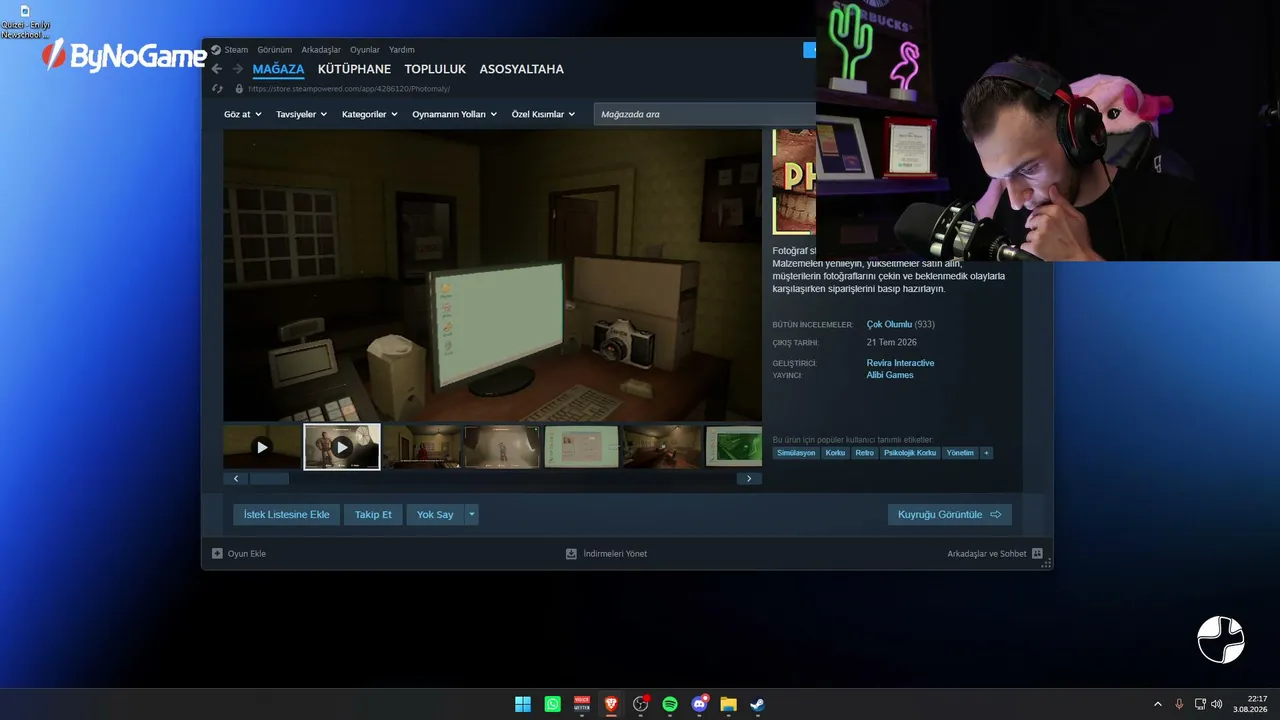Screen dimensions: 1280x720
Task: Click the Retro tag
Action: [864, 453]
